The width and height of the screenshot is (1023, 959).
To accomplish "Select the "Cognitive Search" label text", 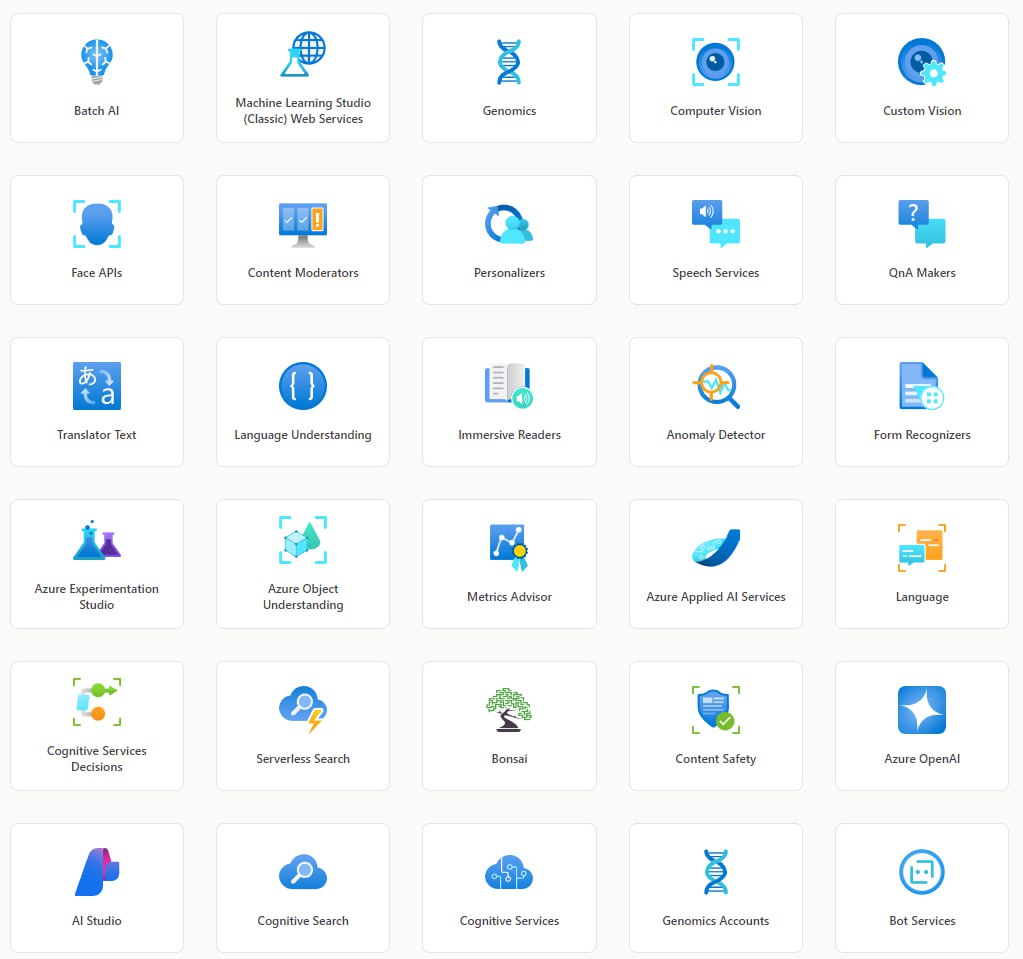I will pos(303,921).
